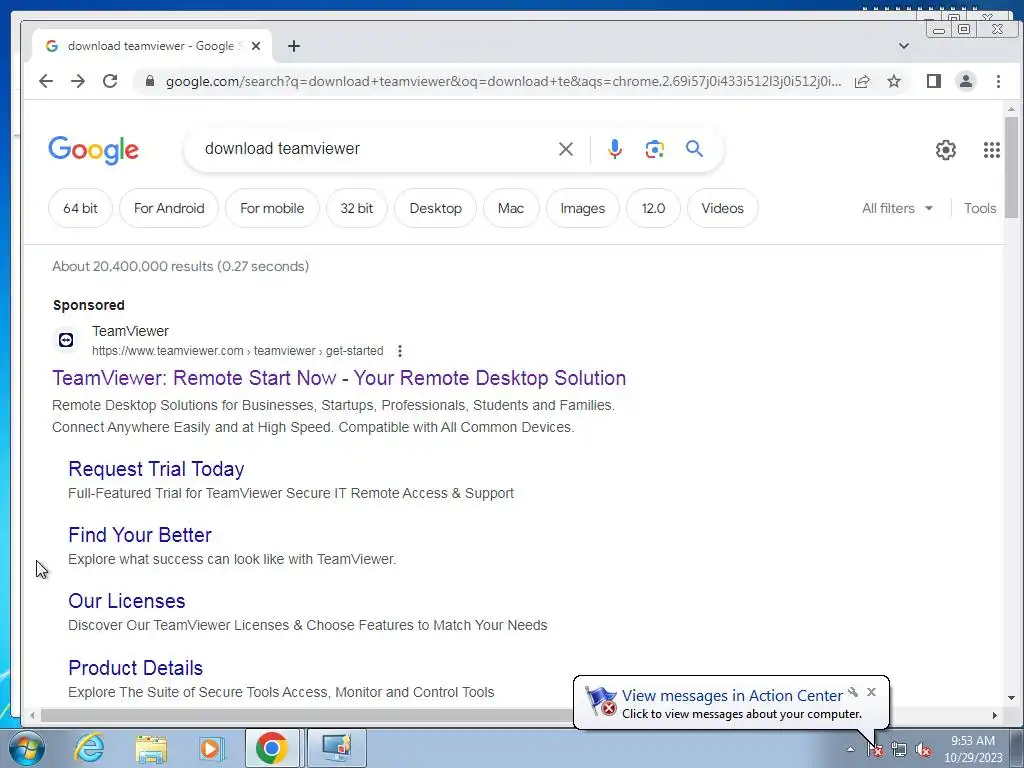The height and width of the screenshot is (768, 1024).
Task: Open Windows Media Player on taskbar
Action: (x=211, y=748)
